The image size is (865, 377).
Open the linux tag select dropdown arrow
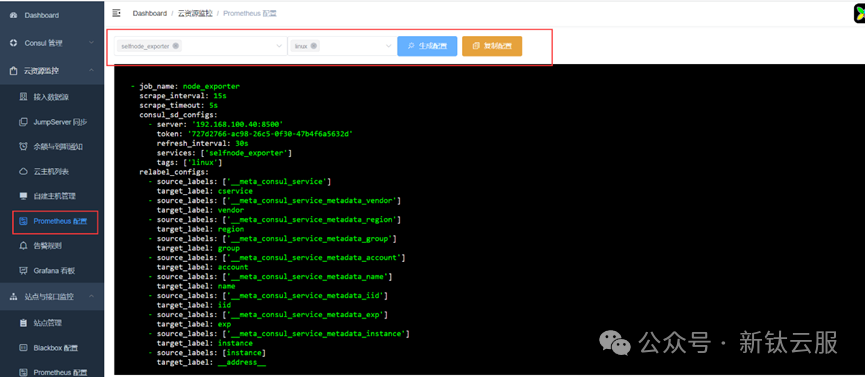pyautogui.click(x=388, y=46)
